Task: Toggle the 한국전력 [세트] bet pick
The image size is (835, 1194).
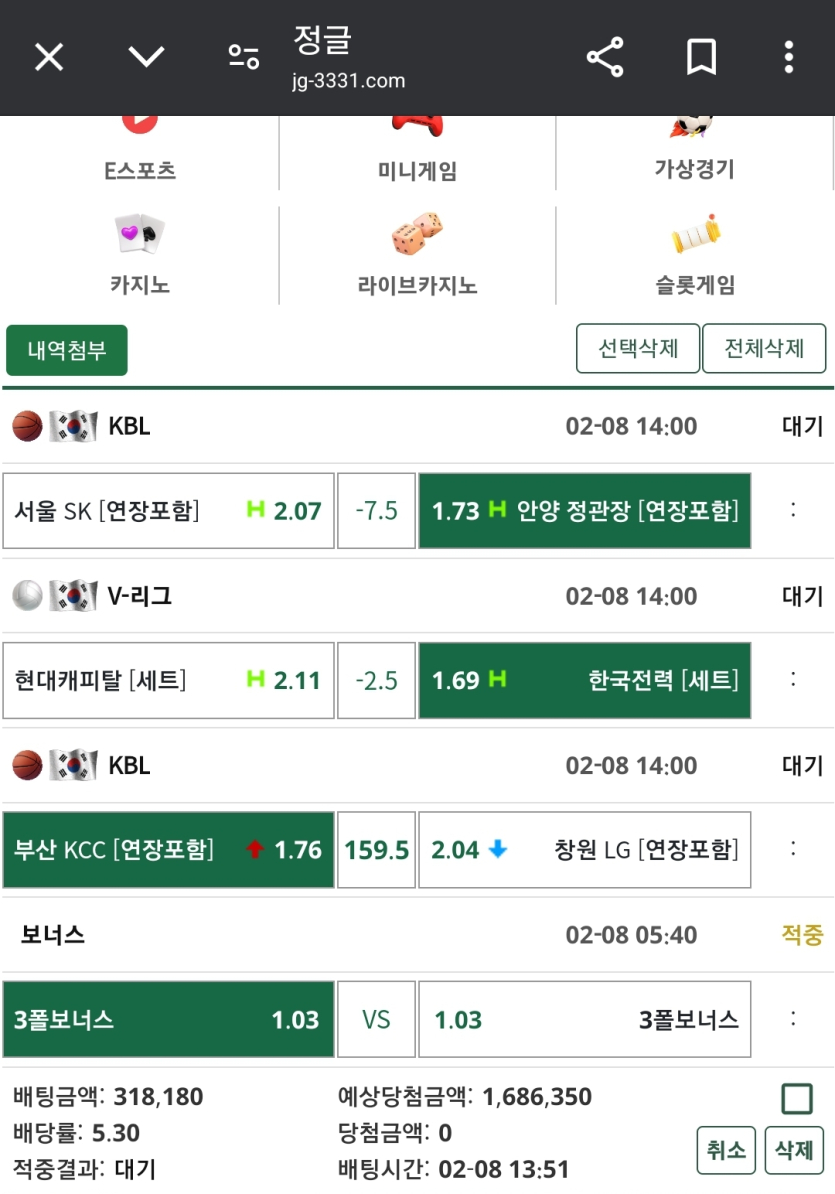Action: click(x=584, y=681)
